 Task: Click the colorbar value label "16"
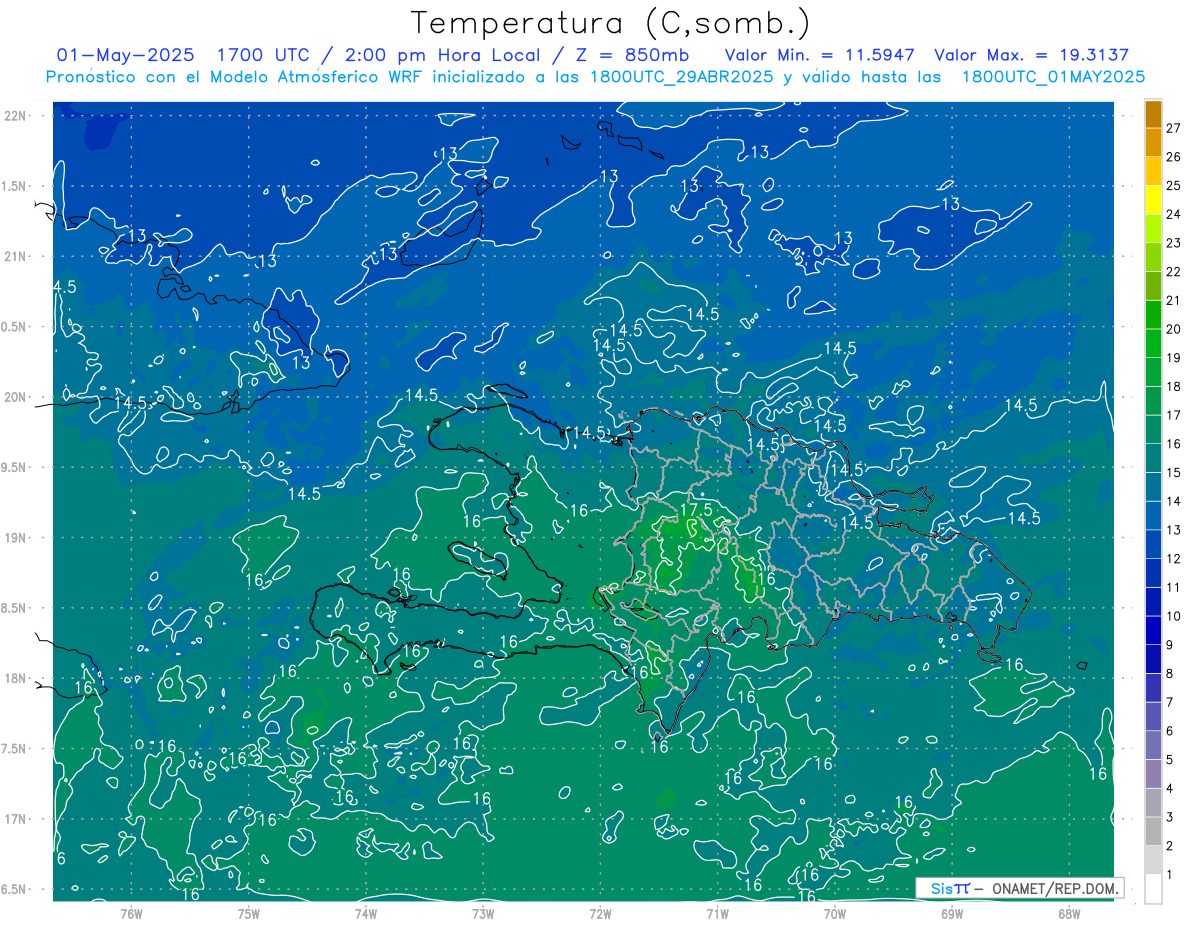[1174, 444]
